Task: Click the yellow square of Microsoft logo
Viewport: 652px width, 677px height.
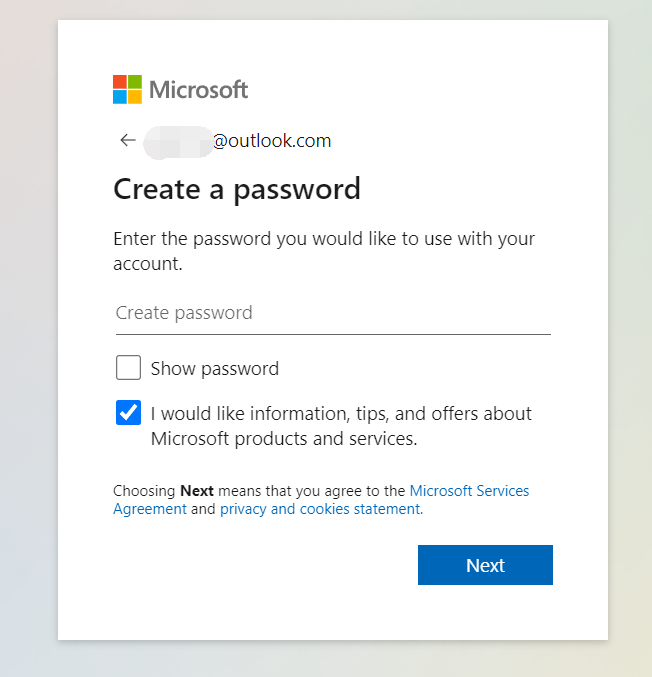Action: coord(135,97)
